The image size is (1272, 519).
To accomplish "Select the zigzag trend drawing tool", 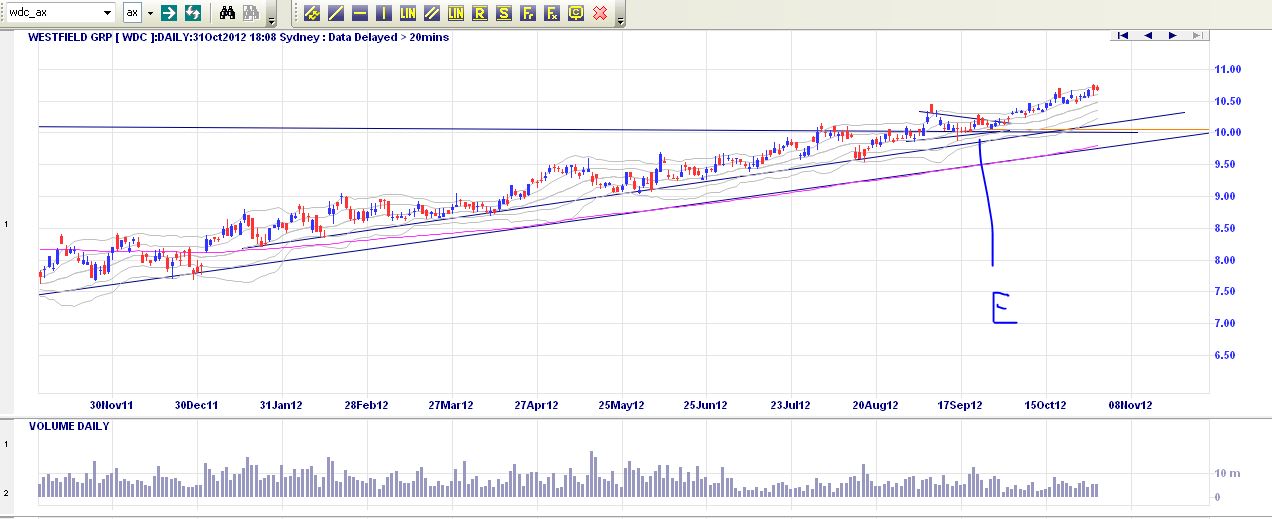I will pyautogui.click(x=312, y=13).
